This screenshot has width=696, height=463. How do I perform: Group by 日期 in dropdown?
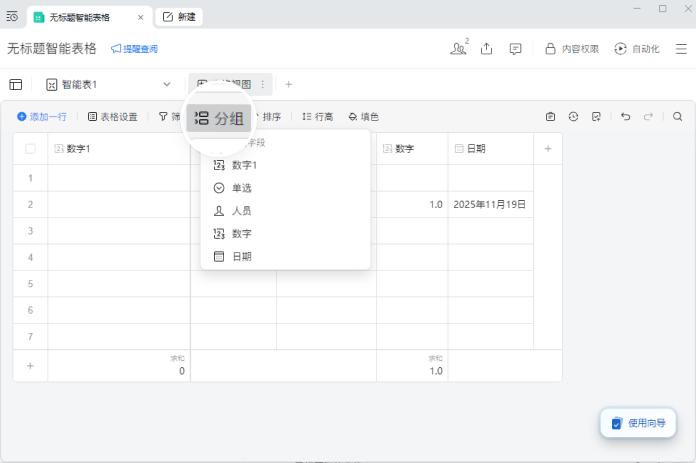(285, 257)
